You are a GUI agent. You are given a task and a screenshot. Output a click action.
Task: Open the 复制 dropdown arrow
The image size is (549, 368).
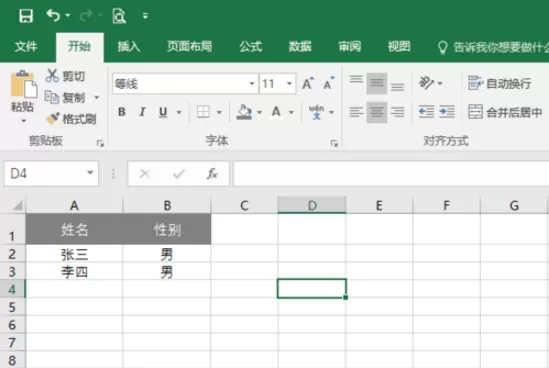point(97,97)
